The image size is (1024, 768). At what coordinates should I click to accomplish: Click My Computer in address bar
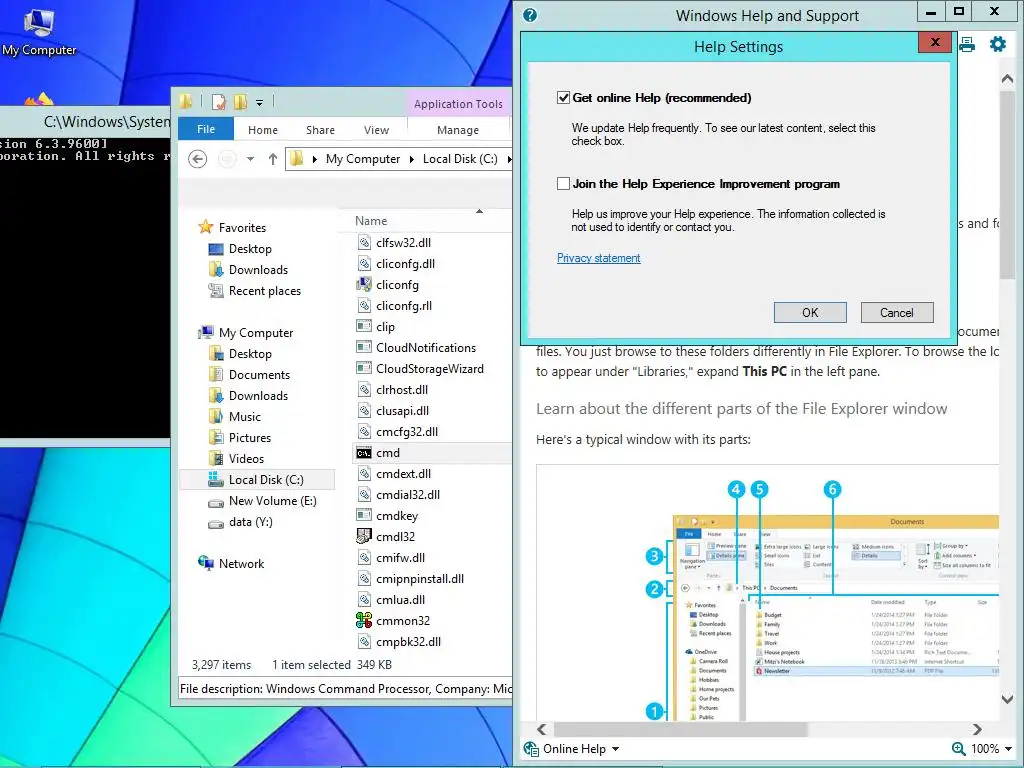point(362,159)
